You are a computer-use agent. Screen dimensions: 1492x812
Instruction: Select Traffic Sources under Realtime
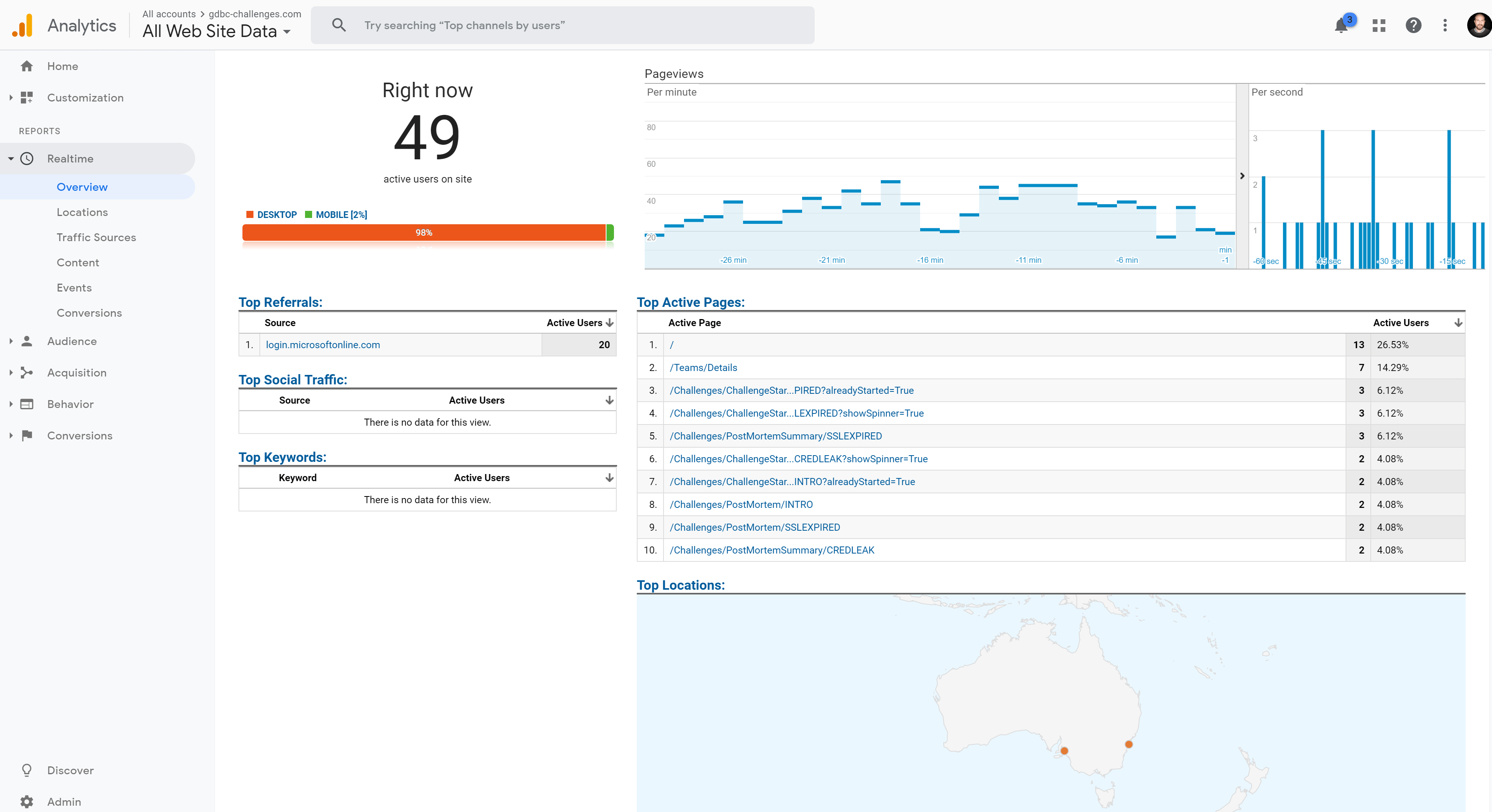[x=96, y=238]
